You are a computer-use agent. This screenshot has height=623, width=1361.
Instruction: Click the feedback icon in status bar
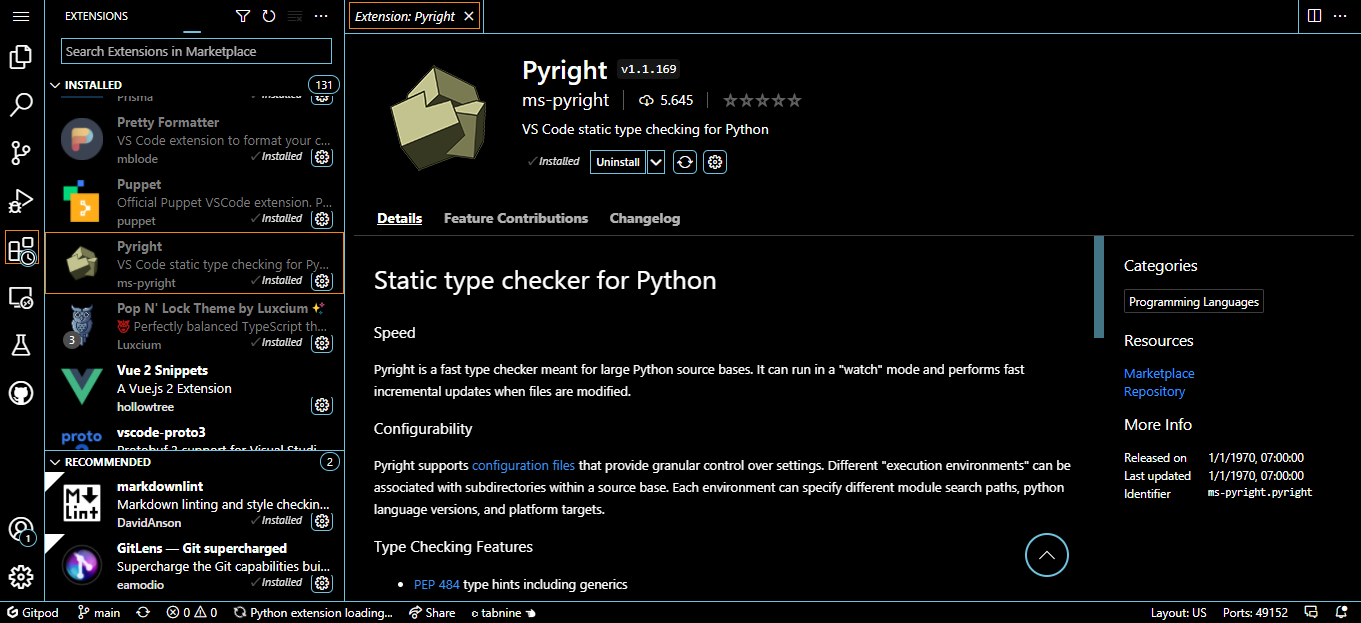[1313, 612]
